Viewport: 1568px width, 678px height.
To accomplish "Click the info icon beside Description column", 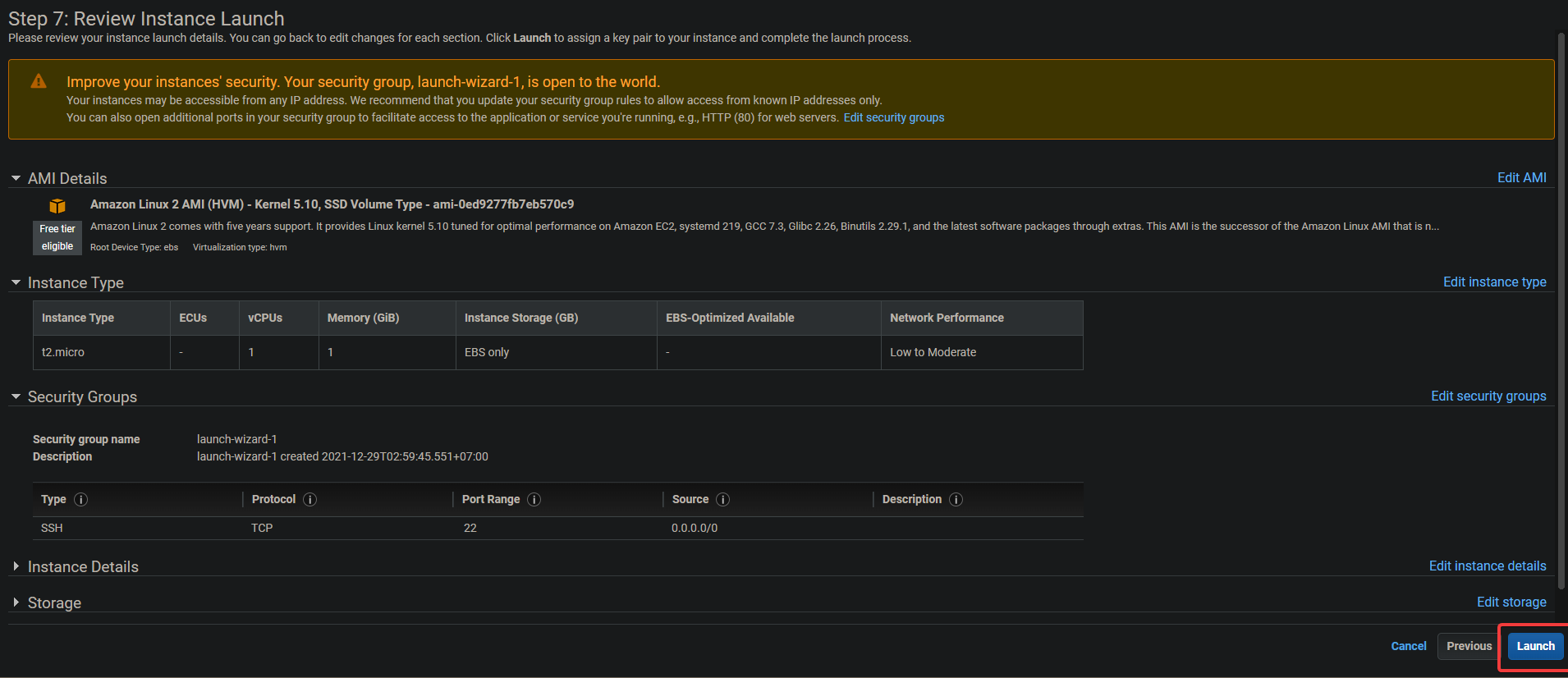I will point(956,499).
